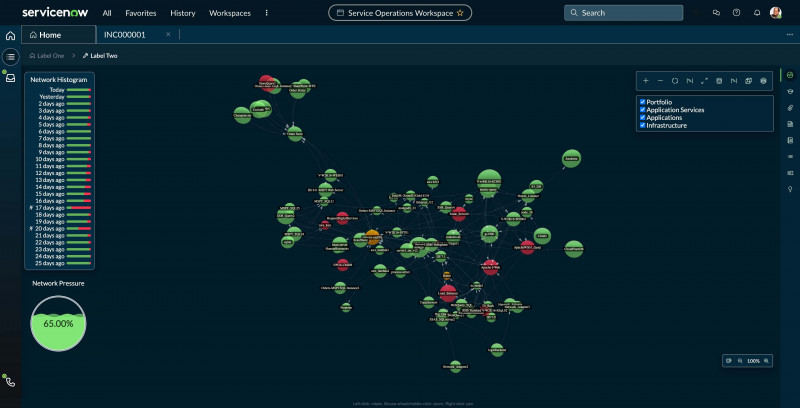
Task: Open the inbox icon in left sidebar
Action: pos(11,78)
